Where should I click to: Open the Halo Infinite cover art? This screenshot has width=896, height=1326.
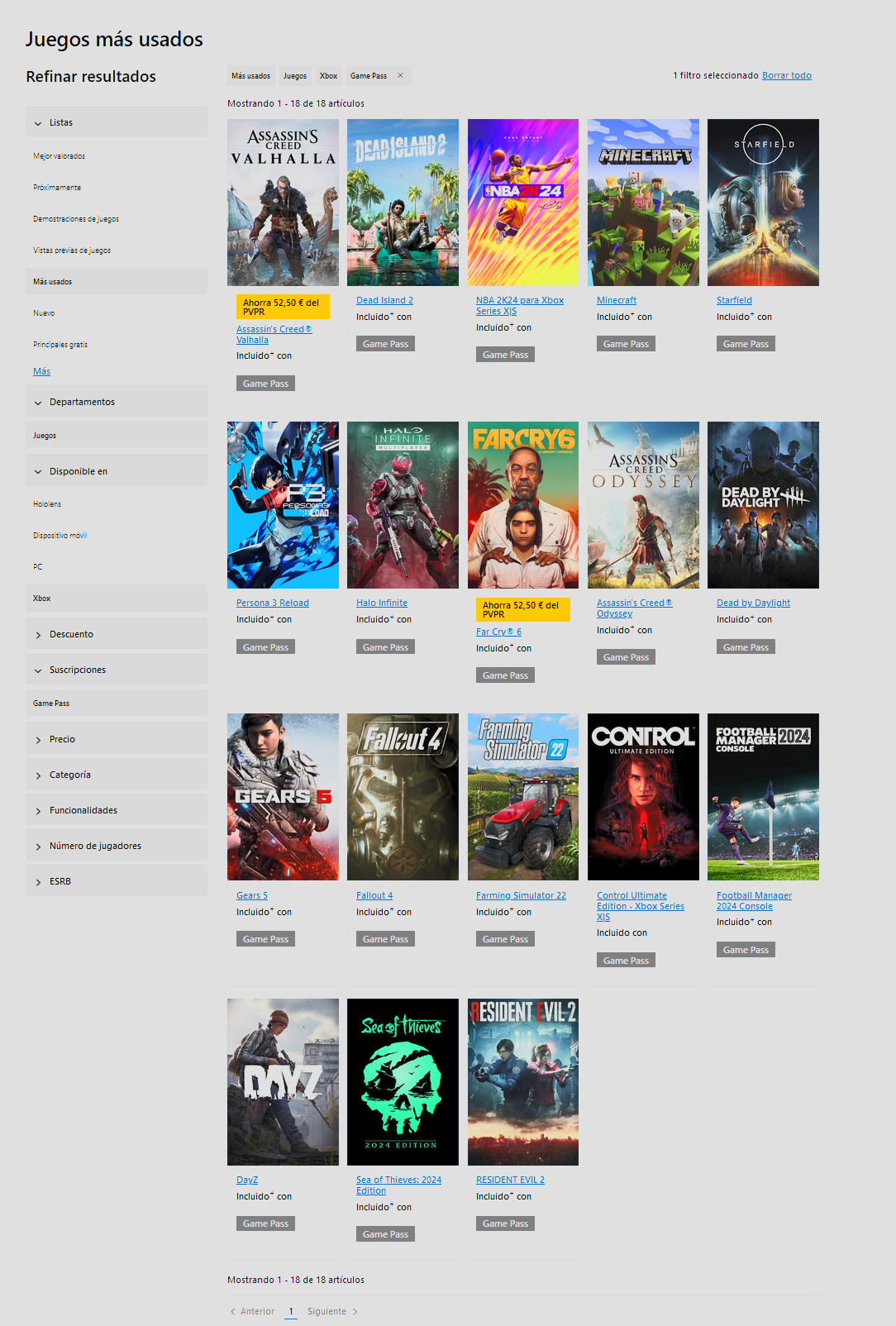pyautogui.click(x=403, y=505)
